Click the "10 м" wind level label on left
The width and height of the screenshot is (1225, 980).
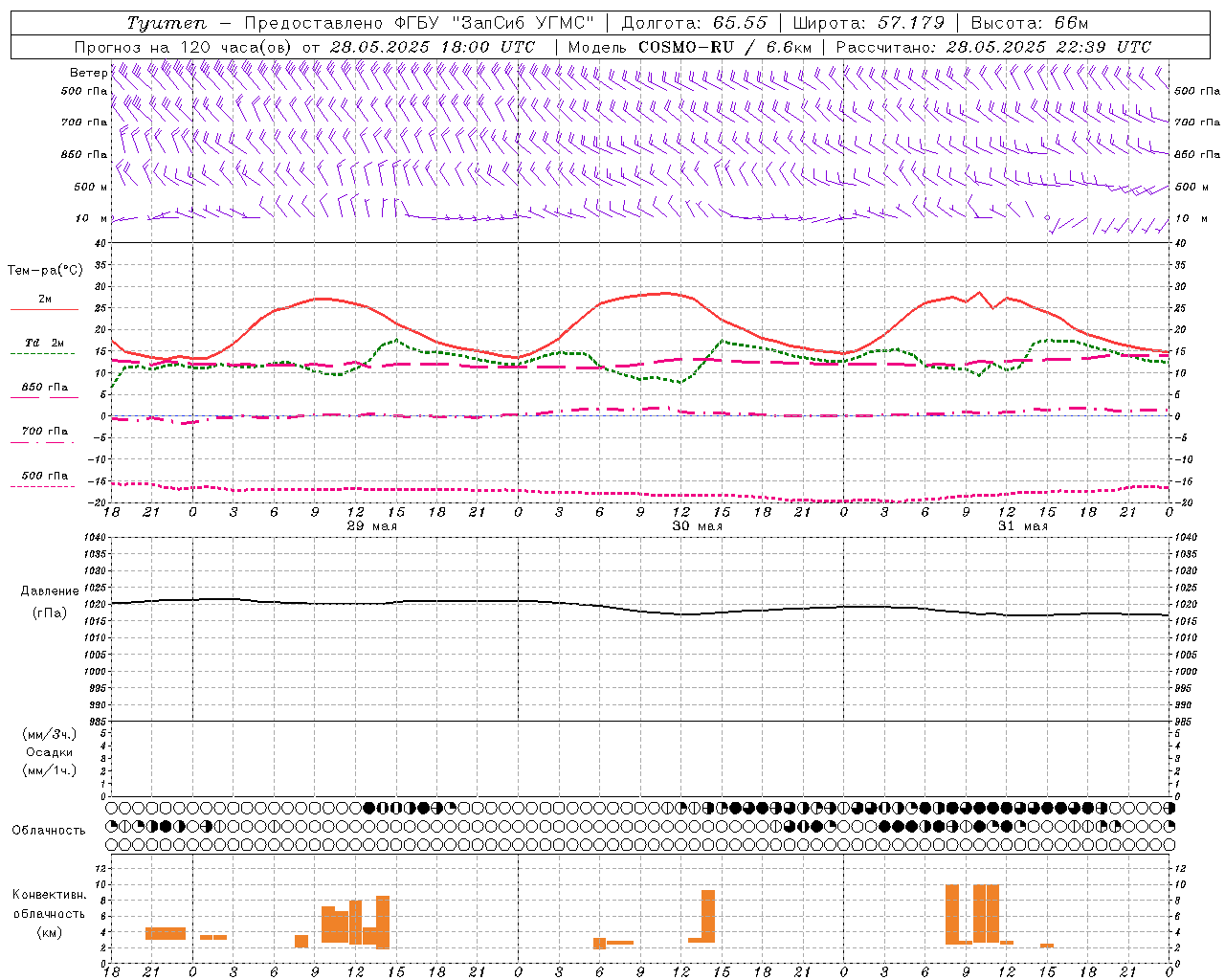pyautogui.click(x=92, y=218)
